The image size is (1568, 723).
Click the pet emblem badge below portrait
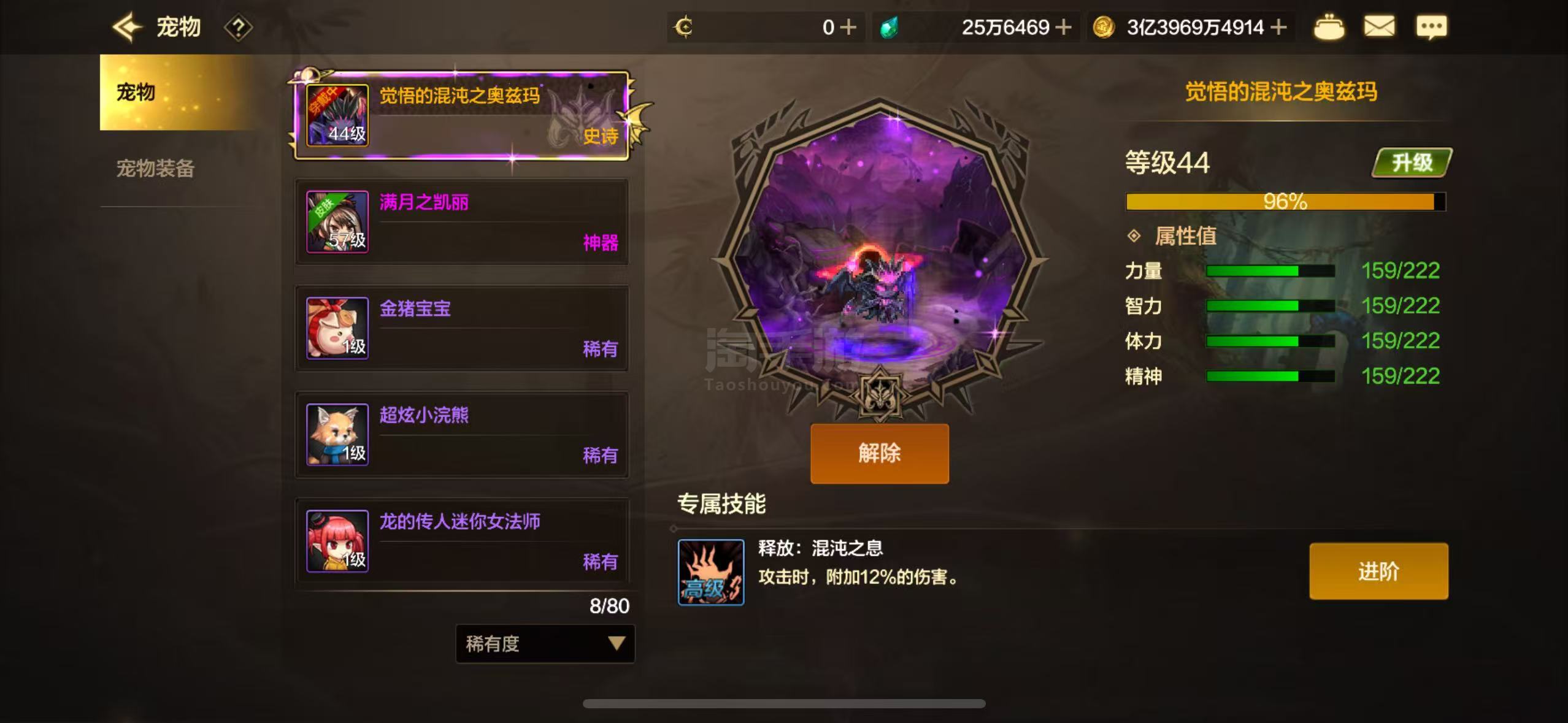[880, 394]
